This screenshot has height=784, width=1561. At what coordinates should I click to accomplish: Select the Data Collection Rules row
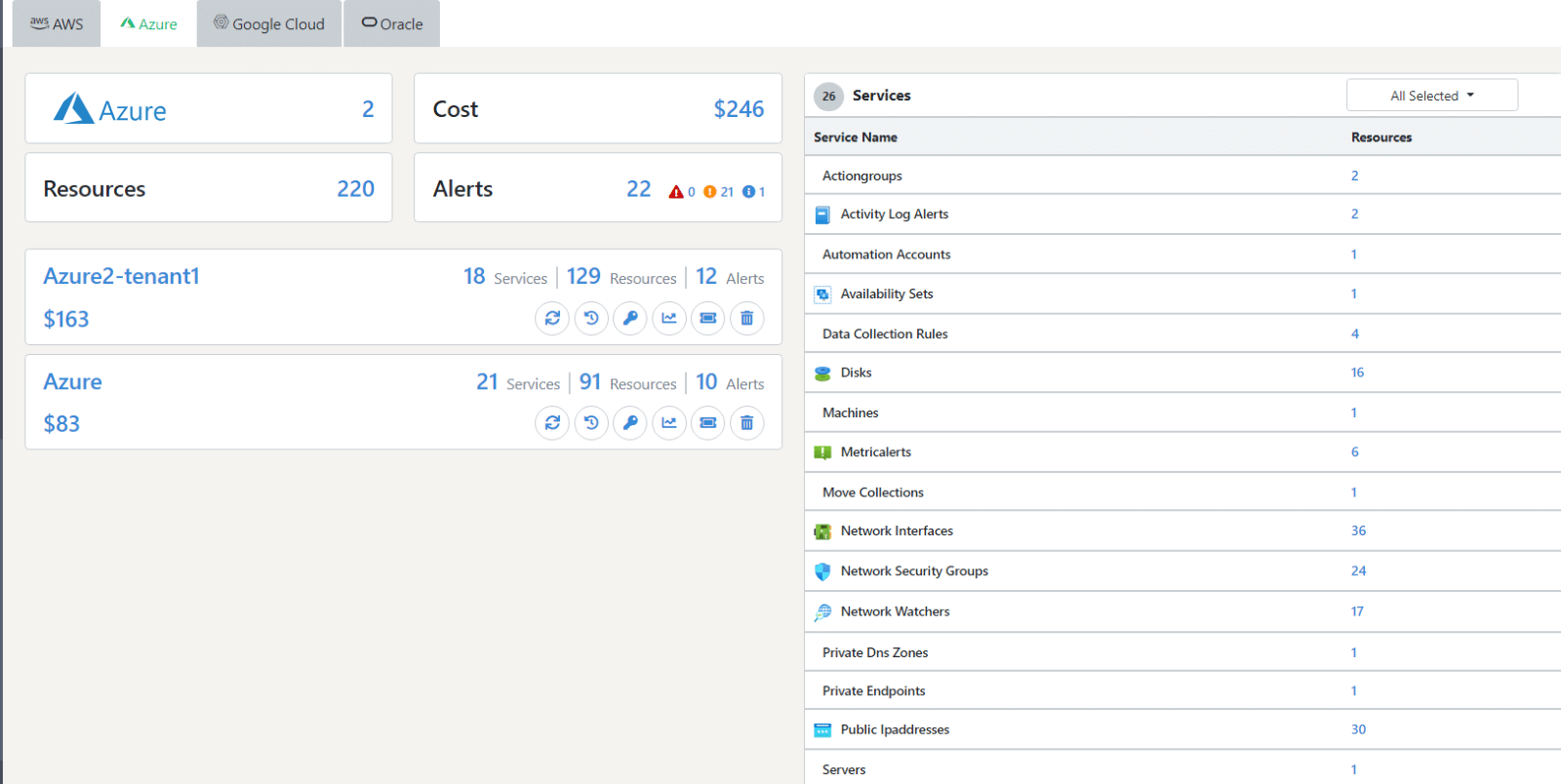1182,333
